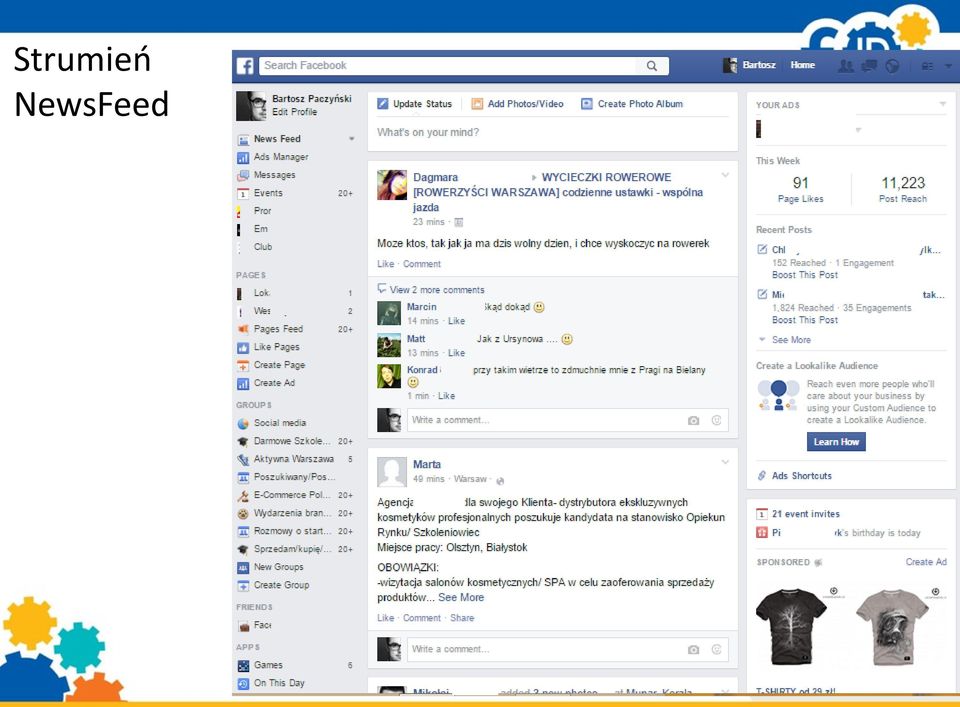Go to Home in top bar
The width and height of the screenshot is (960, 707).
point(802,65)
